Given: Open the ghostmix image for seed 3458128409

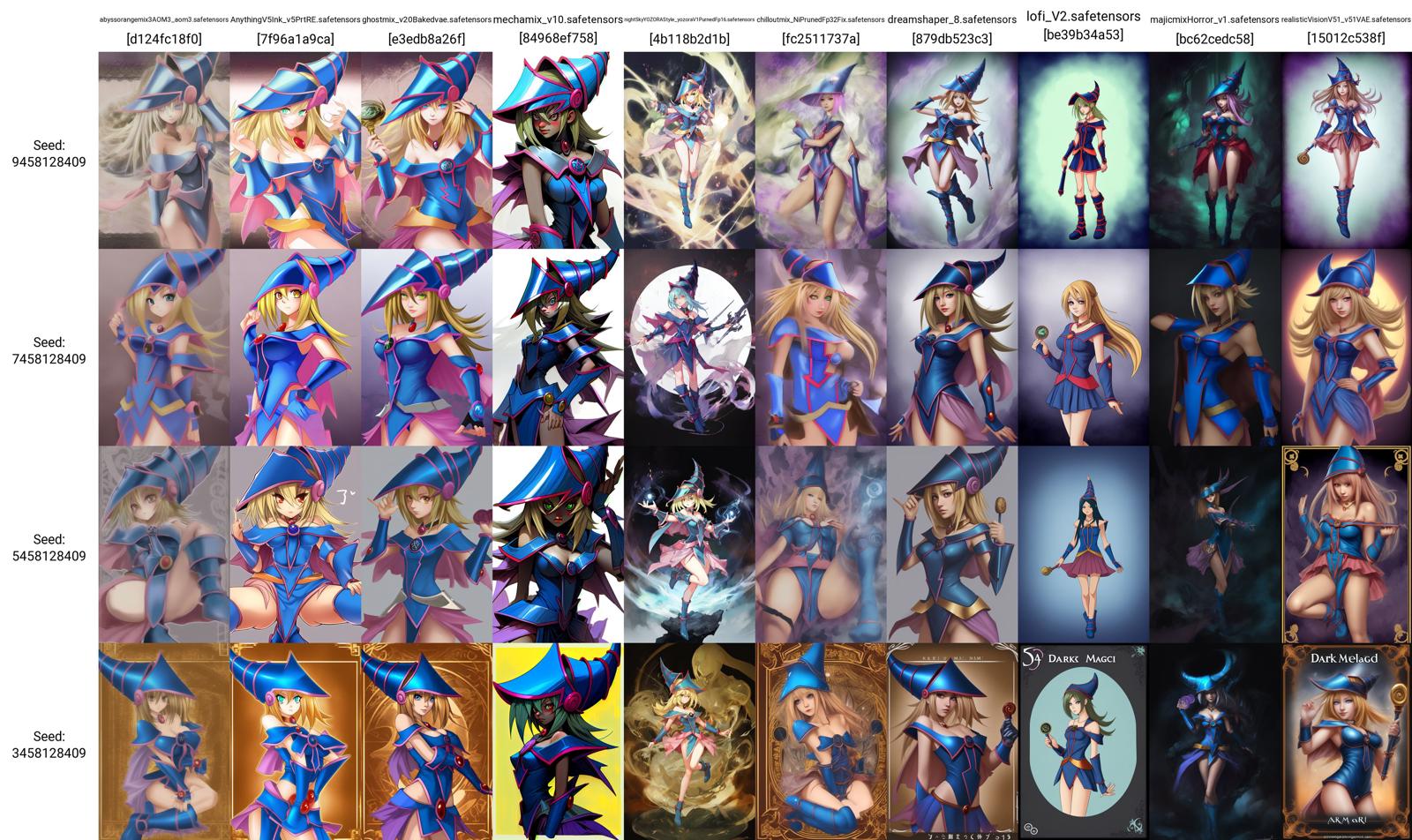Looking at the screenshot, I should pyautogui.click(x=426, y=741).
